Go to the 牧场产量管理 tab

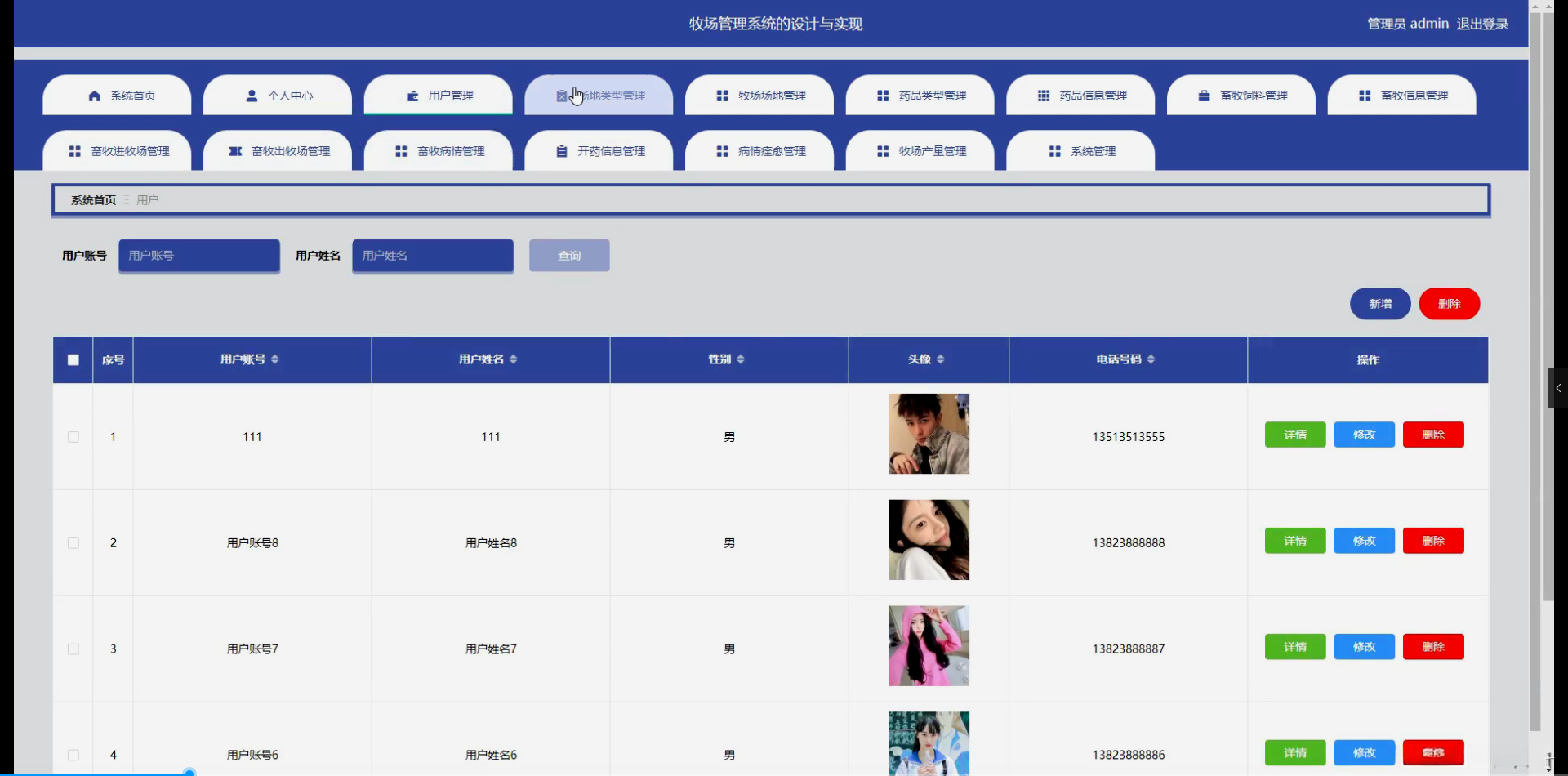[x=920, y=151]
